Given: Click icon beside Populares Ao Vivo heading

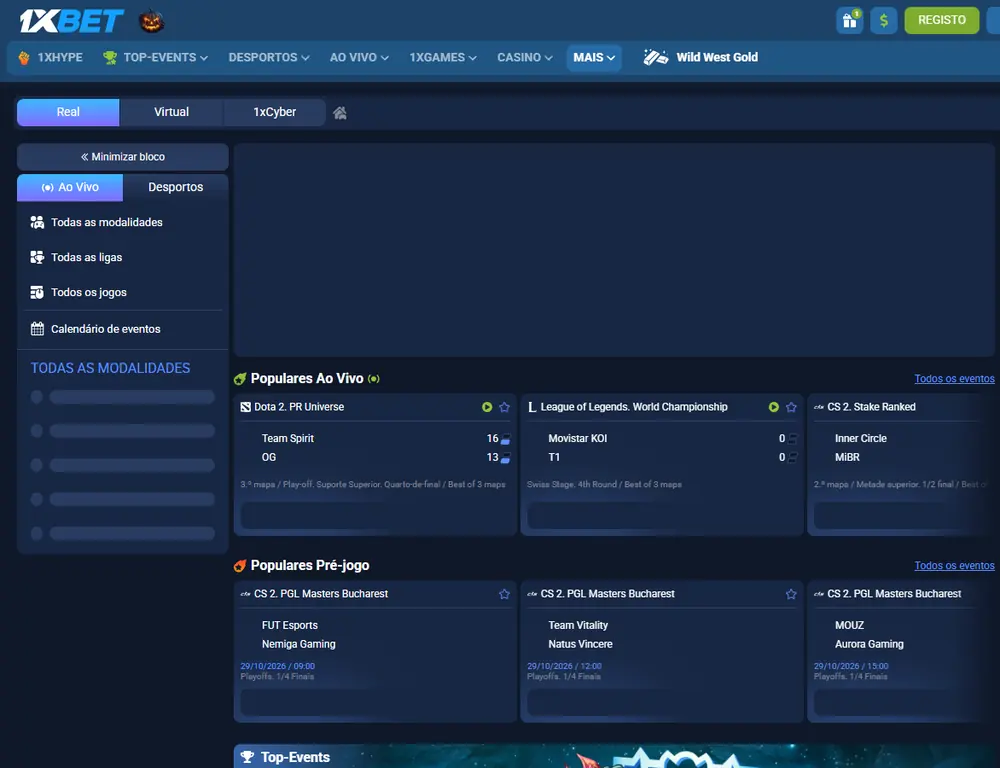Looking at the screenshot, I should coord(240,379).
